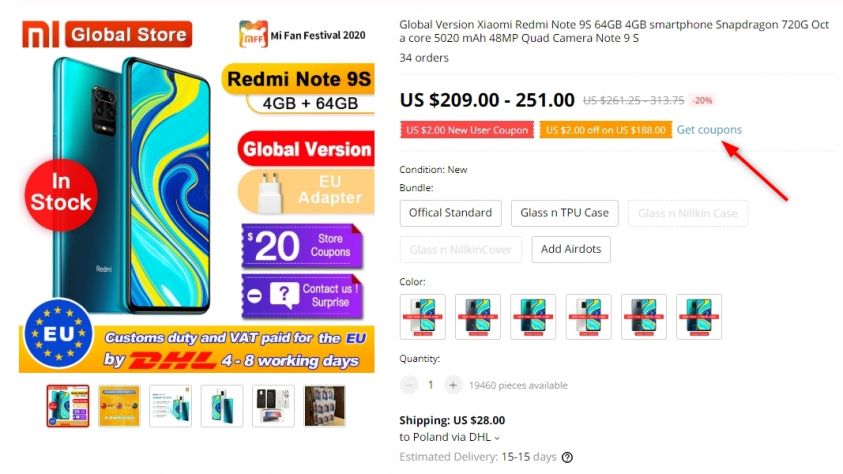Increase quantity with the plus button

tap(453, 385)
